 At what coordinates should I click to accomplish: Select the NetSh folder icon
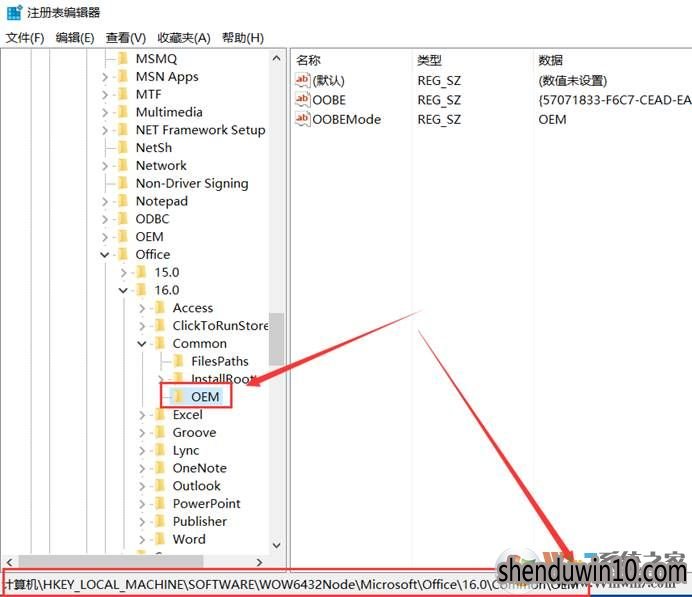(123, 147)
